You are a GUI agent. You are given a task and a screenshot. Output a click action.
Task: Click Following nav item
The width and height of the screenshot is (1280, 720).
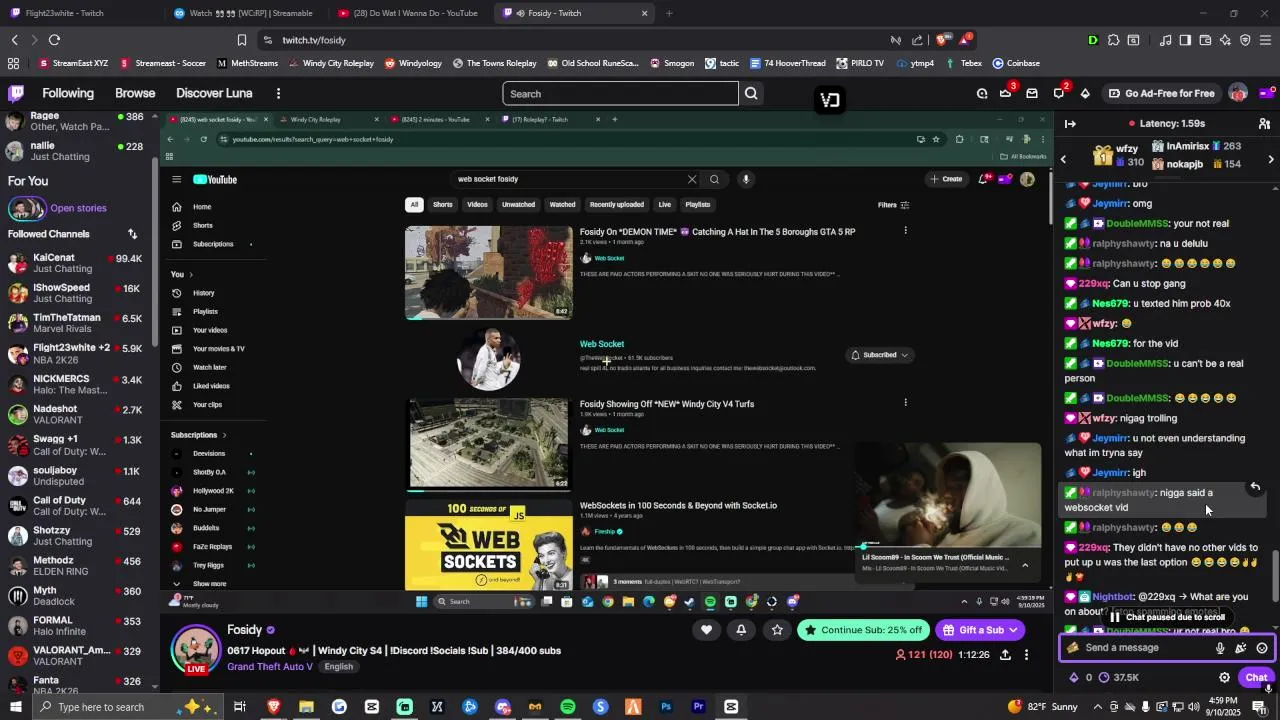click(x=68, y=93)
